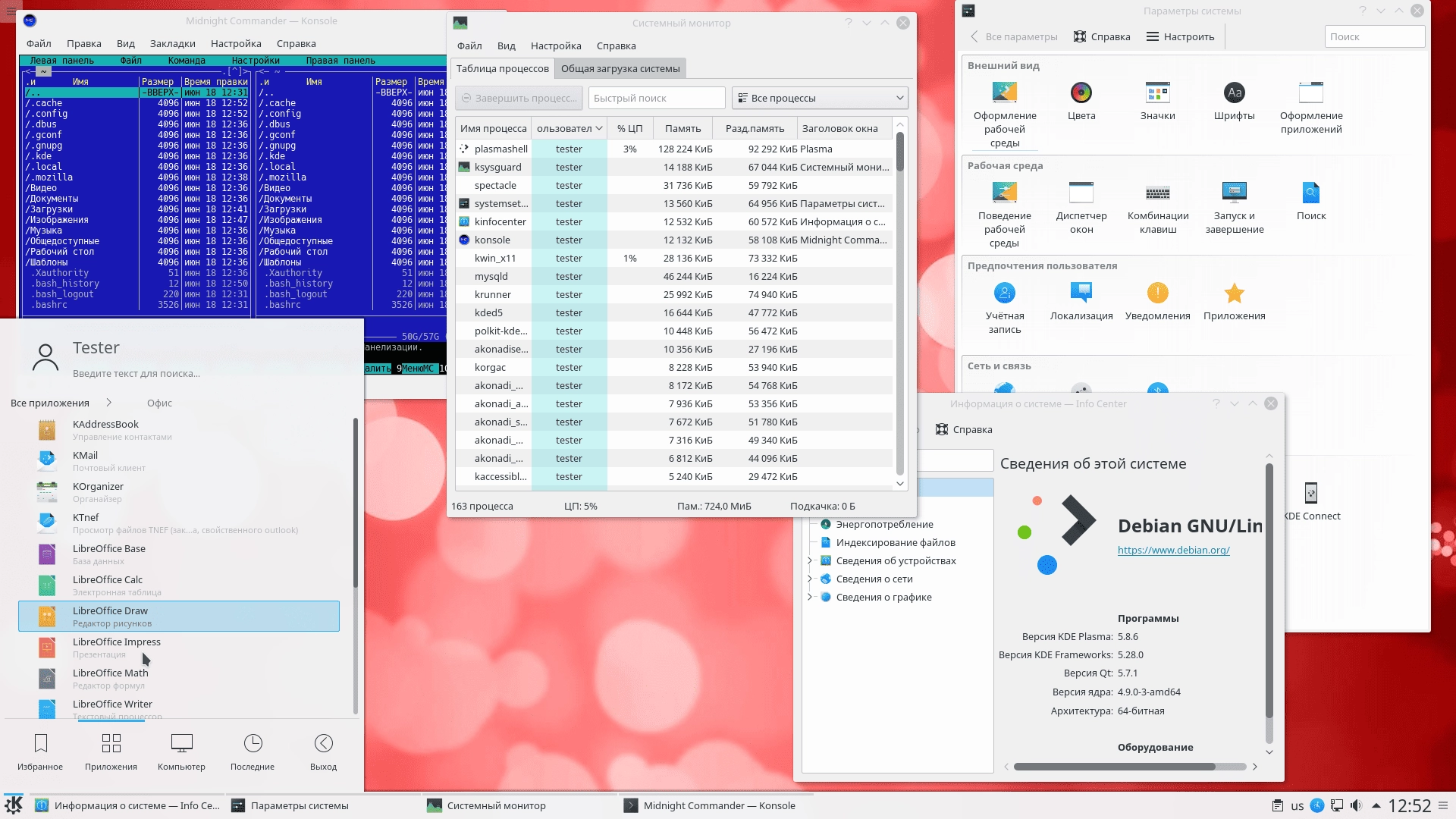Screen dimensions: 1456x819
Task: Open Команда menu in Midnight Commander
Action: (x=187, y=61)
